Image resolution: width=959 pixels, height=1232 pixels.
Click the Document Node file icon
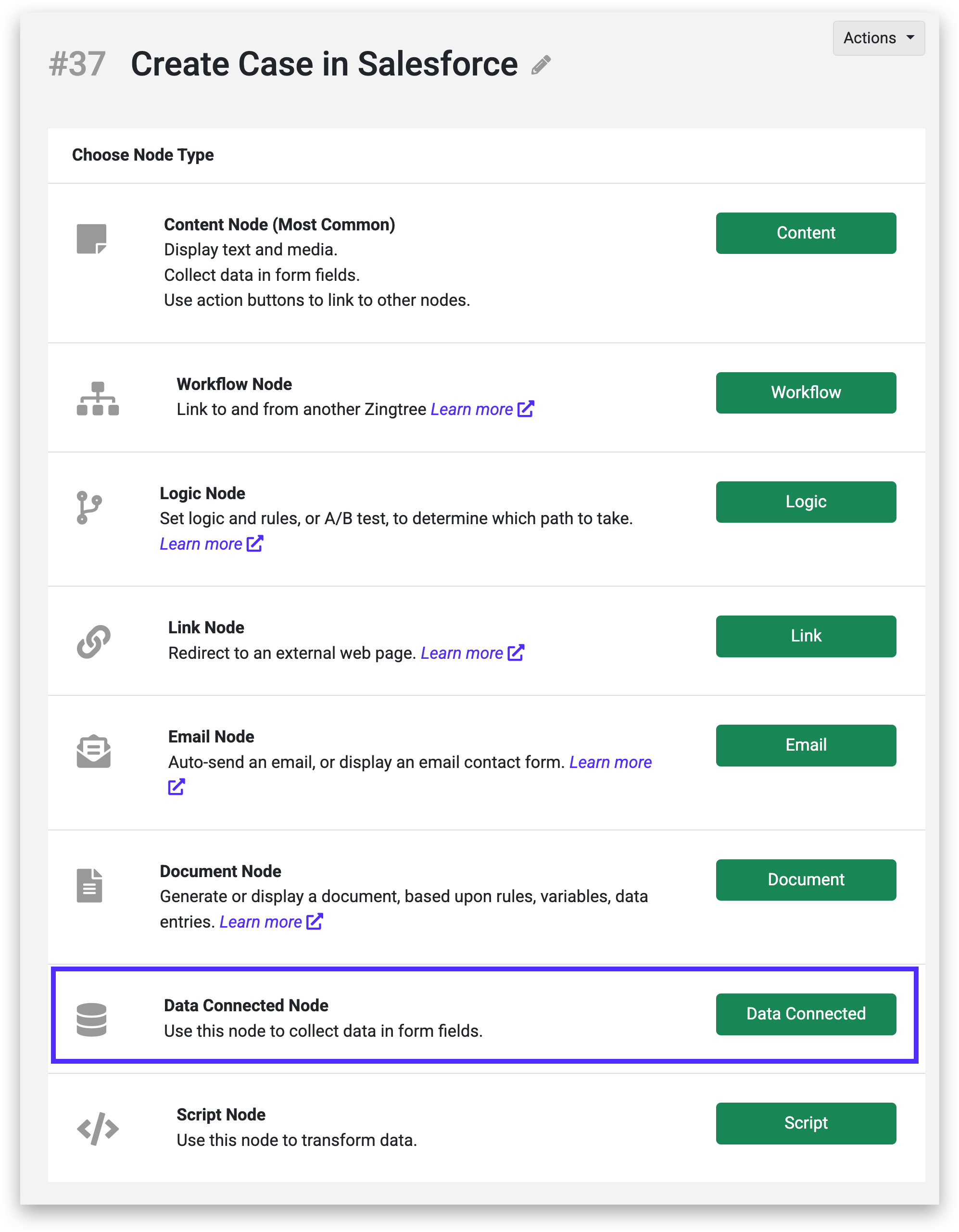click(89, 885)
